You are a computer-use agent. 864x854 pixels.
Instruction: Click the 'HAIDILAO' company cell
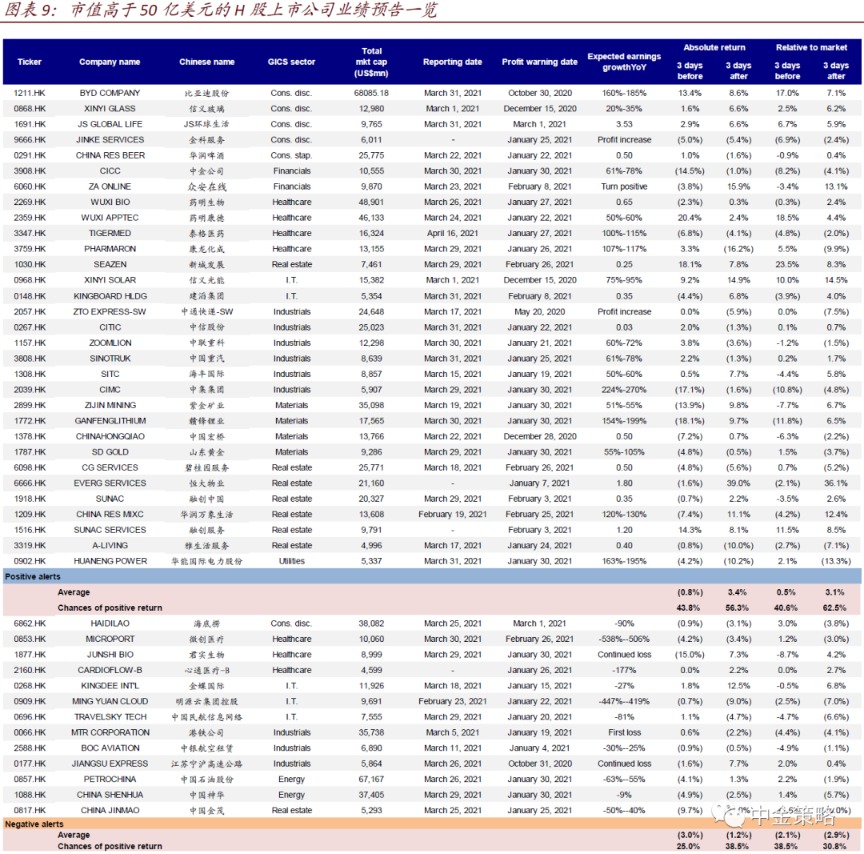coord(110,624)
